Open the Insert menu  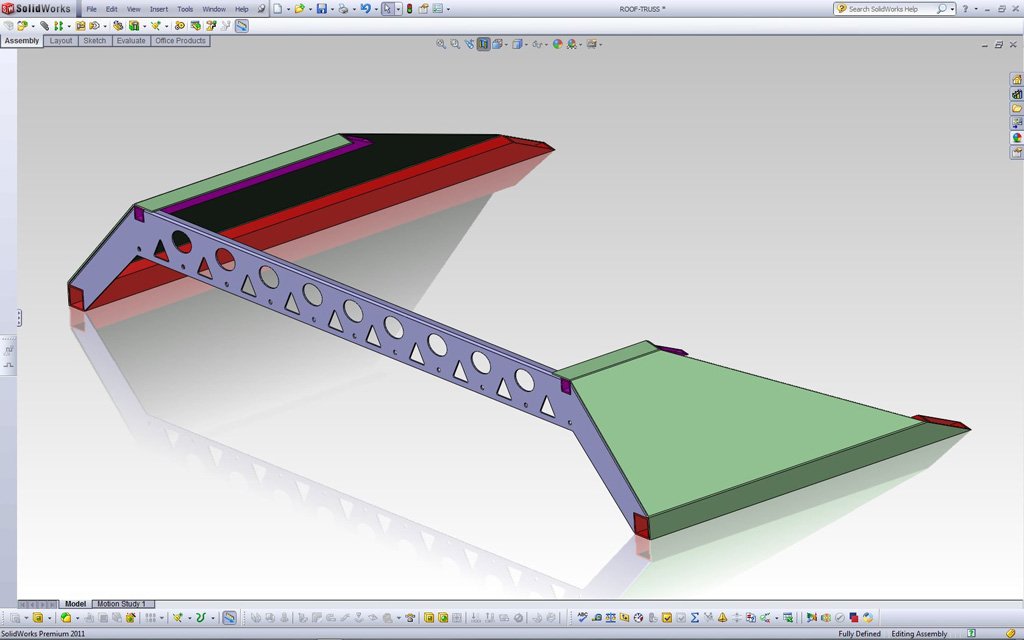[159, 9]
